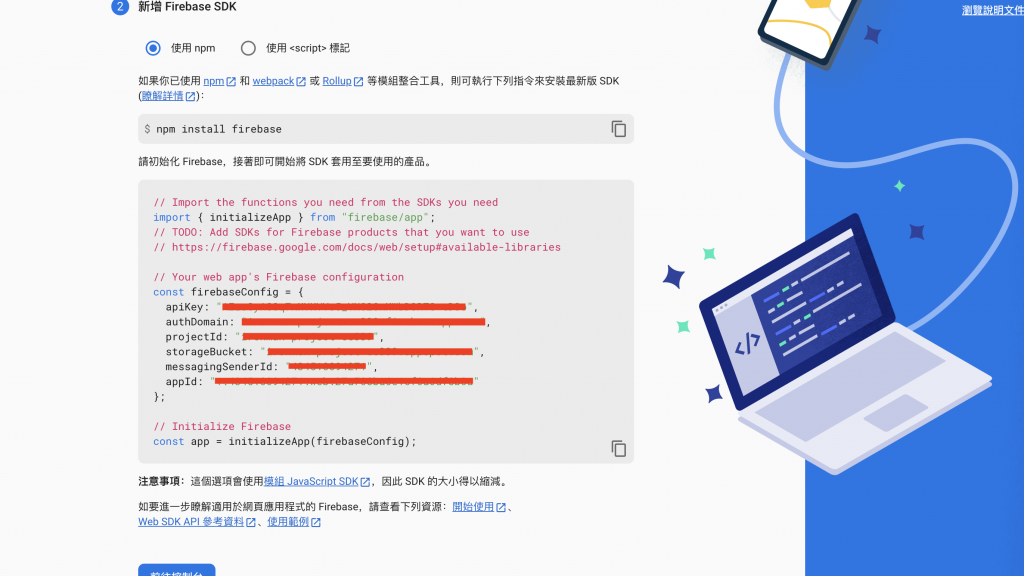Image resolution: width=1024 pixels, height=576 pixels.
Task: Open the 瀏覽說明文件 link at top right
Action: 993,10
